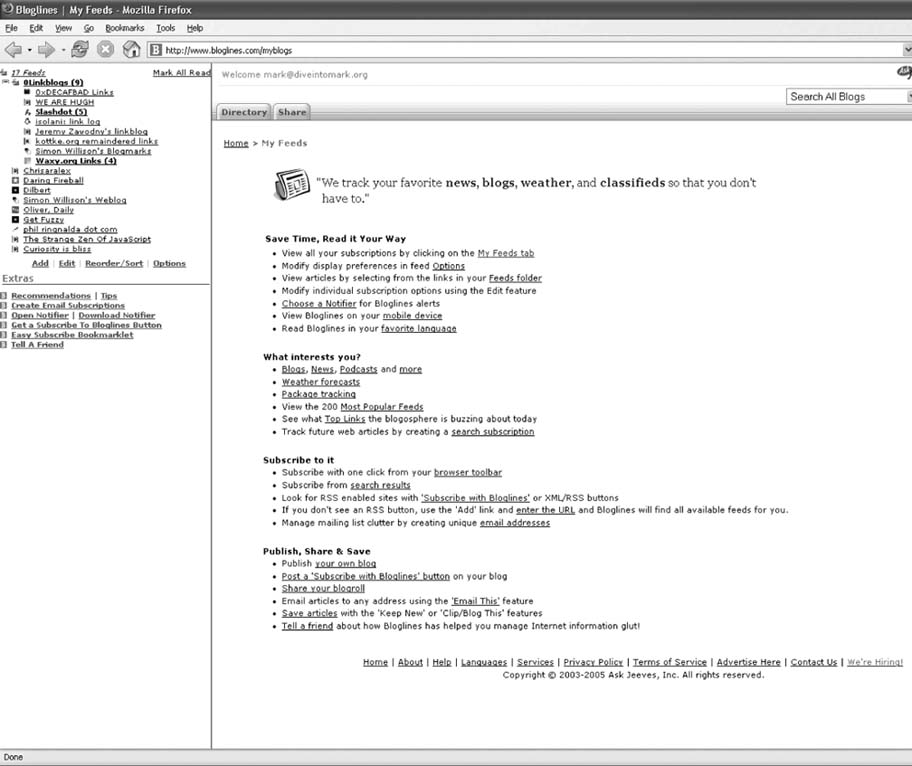Click the icon next to Oliver, Daily
912x766 pixels.
tap(15, 209)
